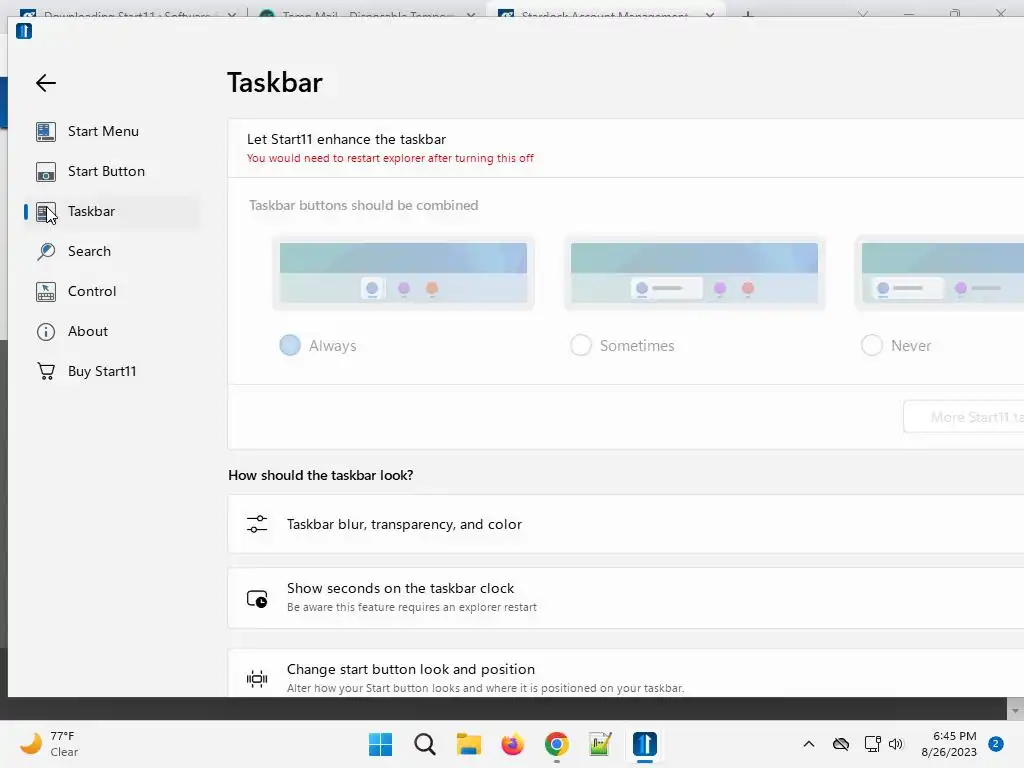Click the volume speaker tray icon
The height and width of the screenshot is (768, 1024).
pos(896,744)
